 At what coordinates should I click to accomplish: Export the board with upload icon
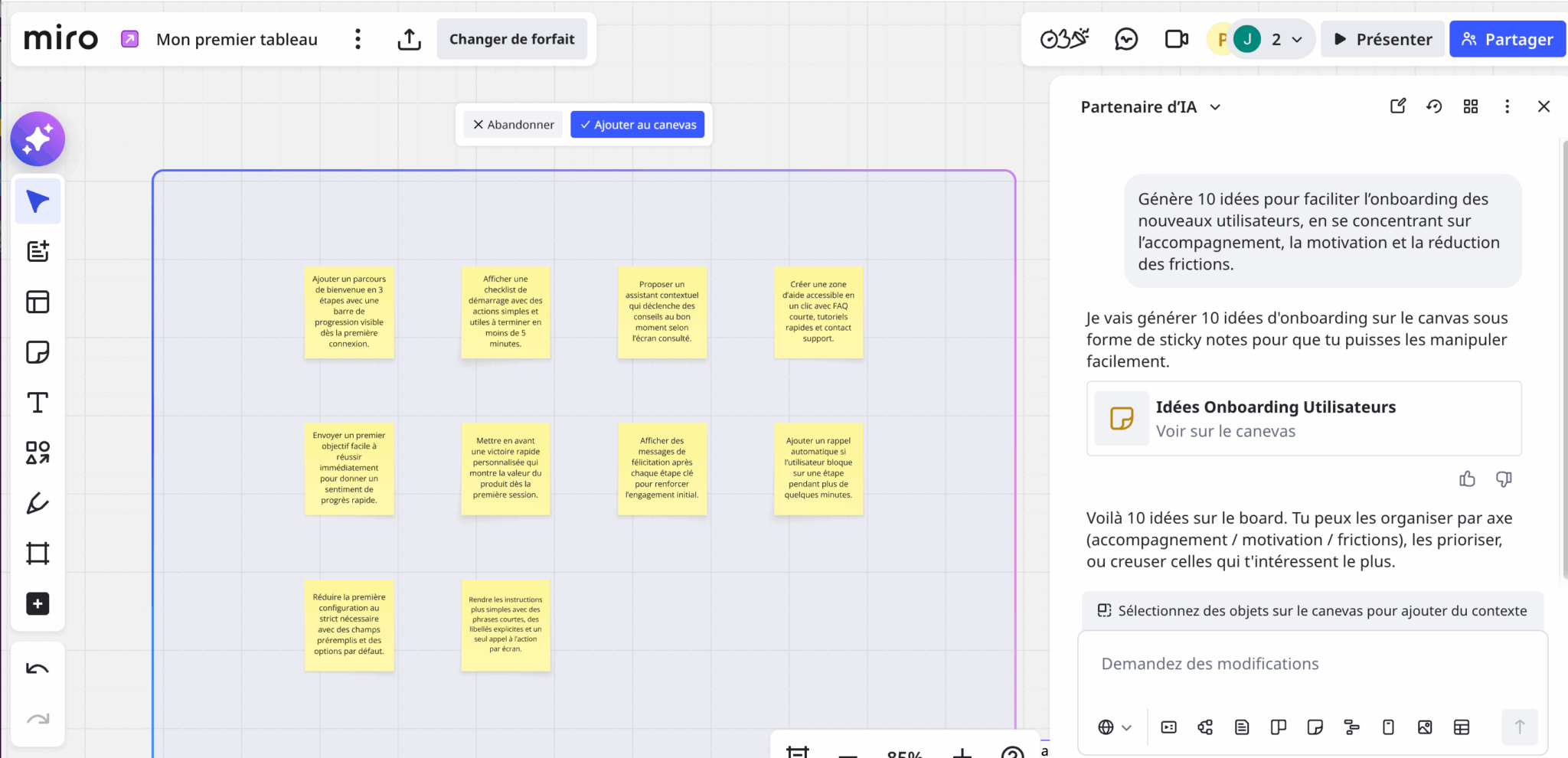(410, 39)
